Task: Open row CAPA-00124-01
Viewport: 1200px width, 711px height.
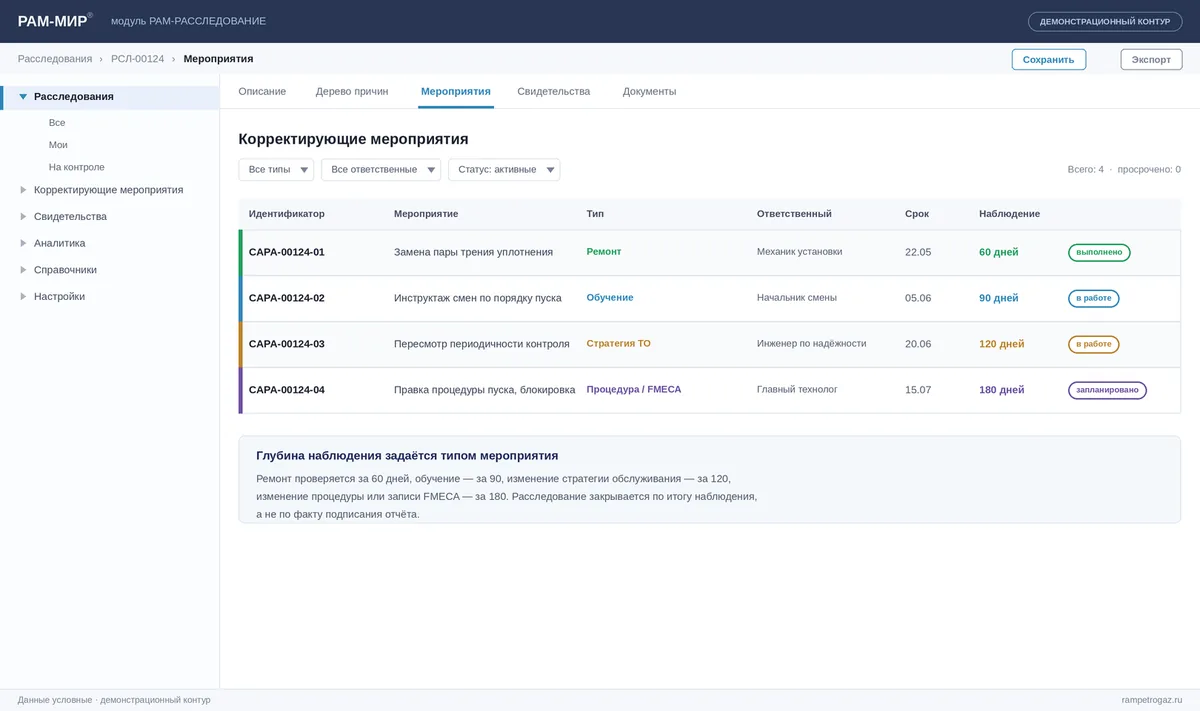Action: click(710, 252)
